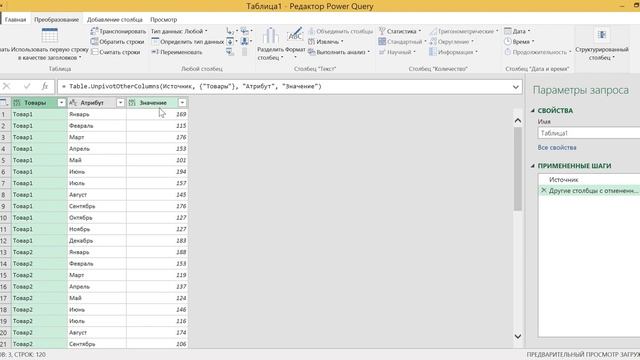The height and width of the screenshot is (360, 640).
Task: Click the vertical scrollbar thumb of the grid
Action: (518, 169)
